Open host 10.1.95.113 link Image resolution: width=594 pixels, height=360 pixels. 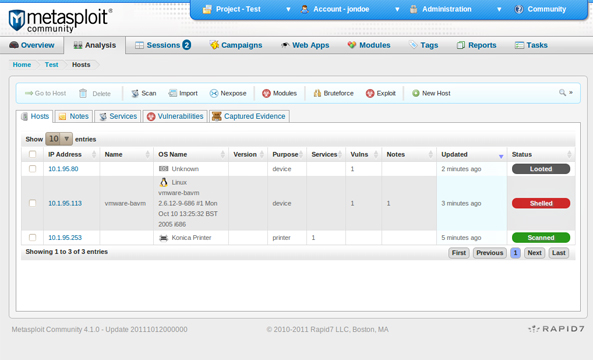click(x=65, y=203)
